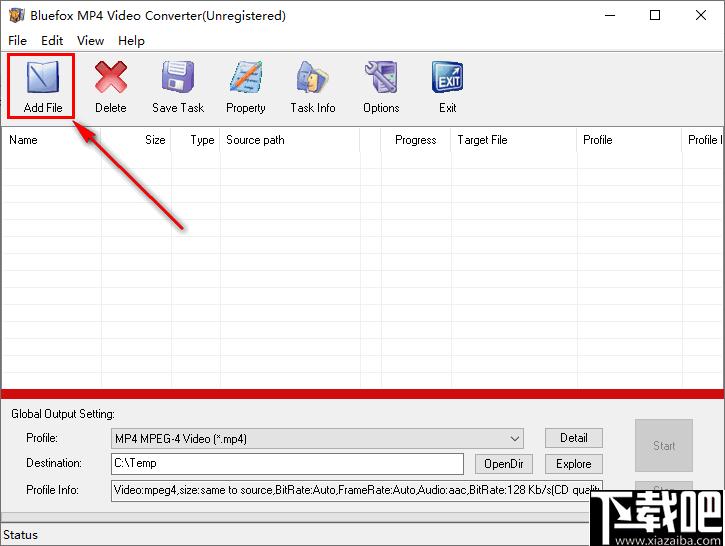Click the Add File toolbar icon
The height and width of the screenshot is (546, 725).
point(42,78)
